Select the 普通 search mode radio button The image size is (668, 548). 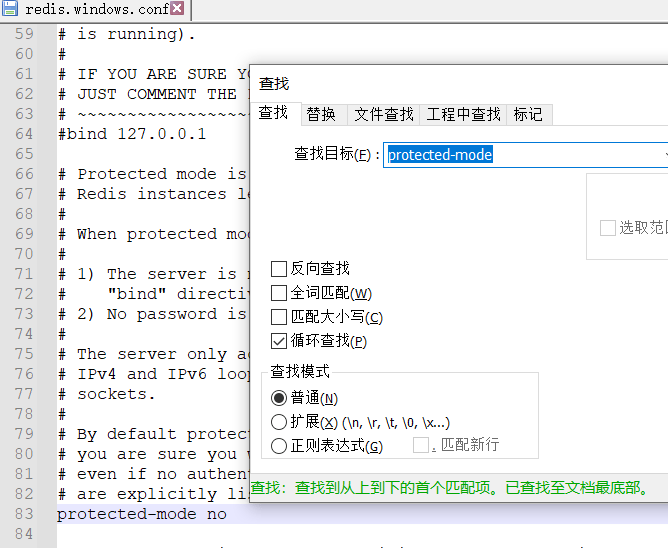tap(279, 399)
